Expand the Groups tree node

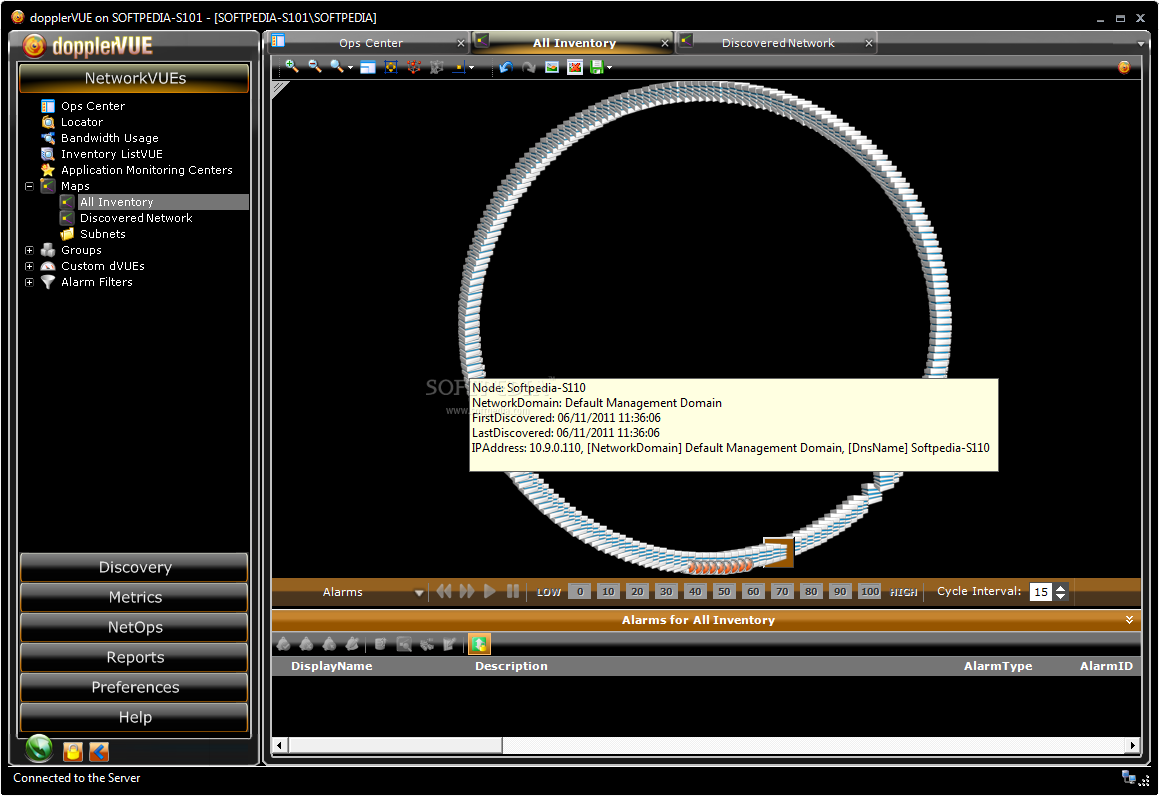pos(29,250)
